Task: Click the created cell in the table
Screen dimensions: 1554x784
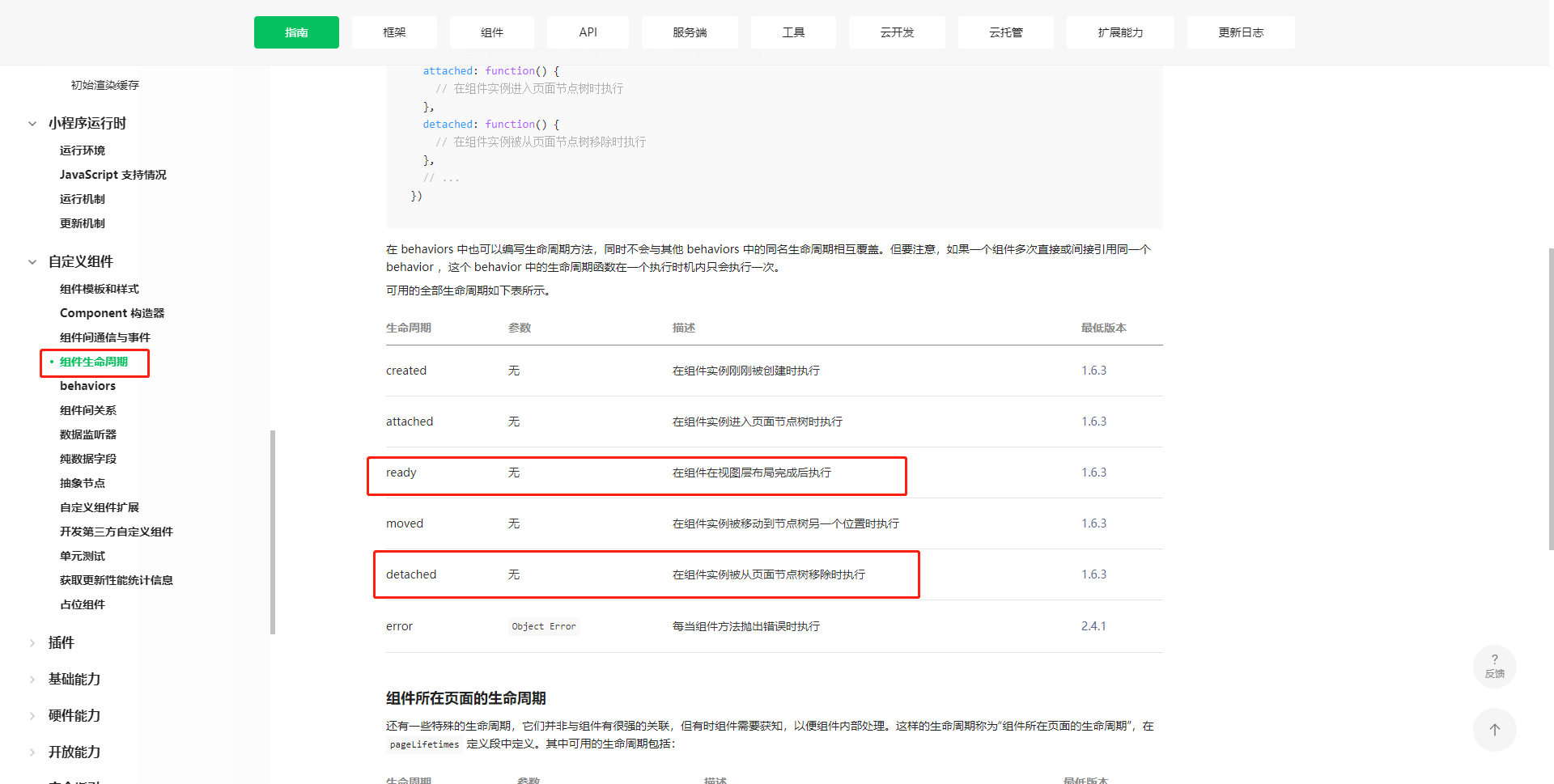Action: pyautogui.click(x=405, y=371)
